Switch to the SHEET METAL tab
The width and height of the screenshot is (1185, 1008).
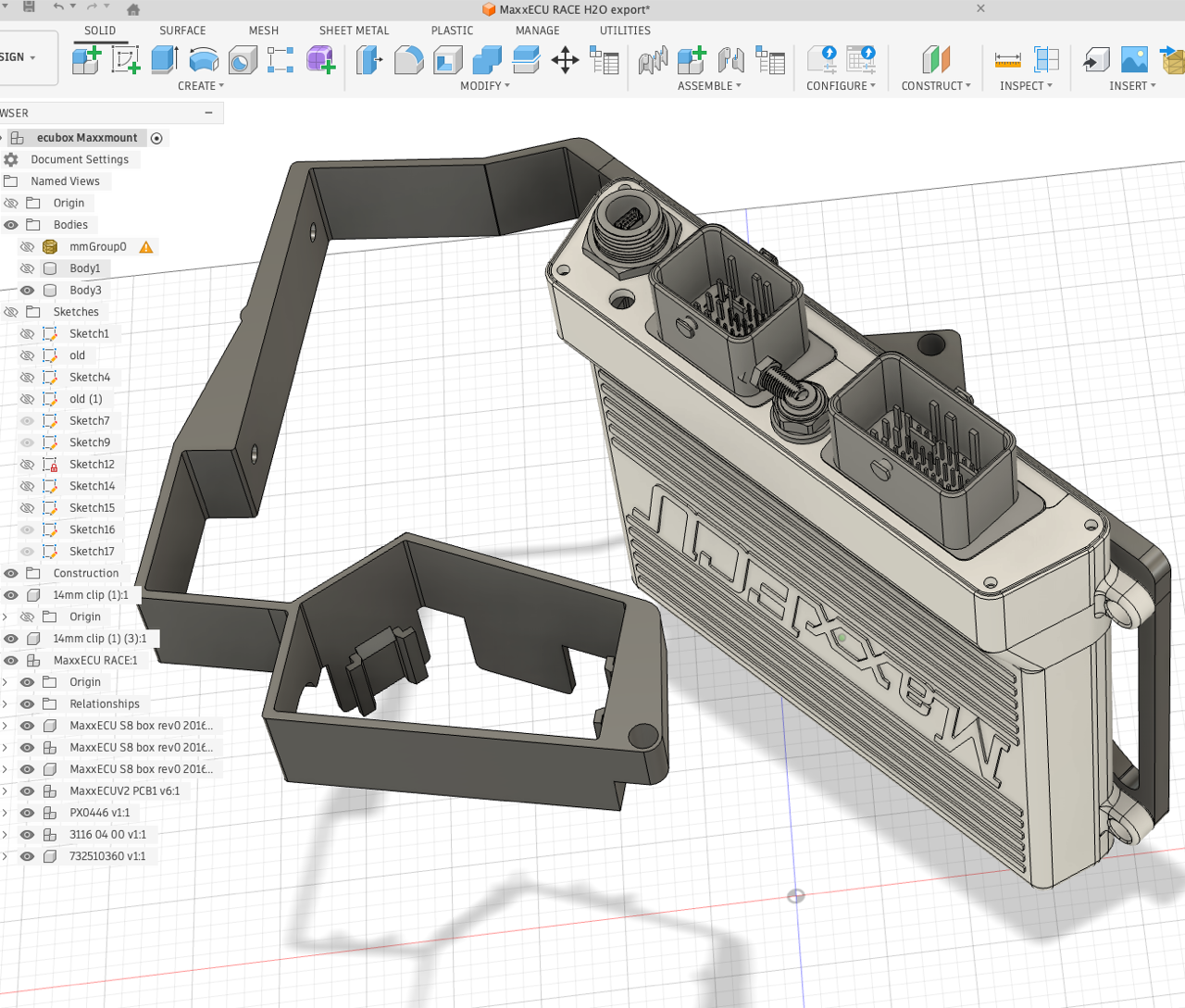pyautogui.click(x=354, y=31)
